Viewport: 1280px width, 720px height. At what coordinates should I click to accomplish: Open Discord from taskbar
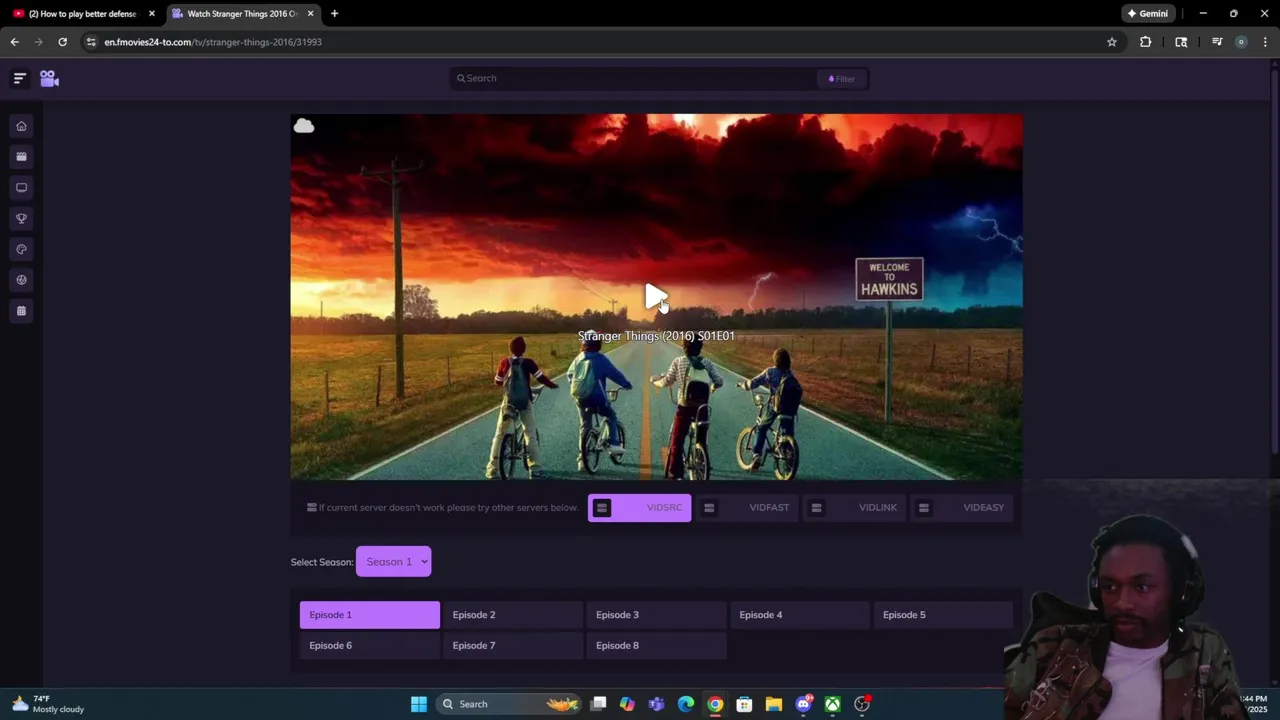803,704
